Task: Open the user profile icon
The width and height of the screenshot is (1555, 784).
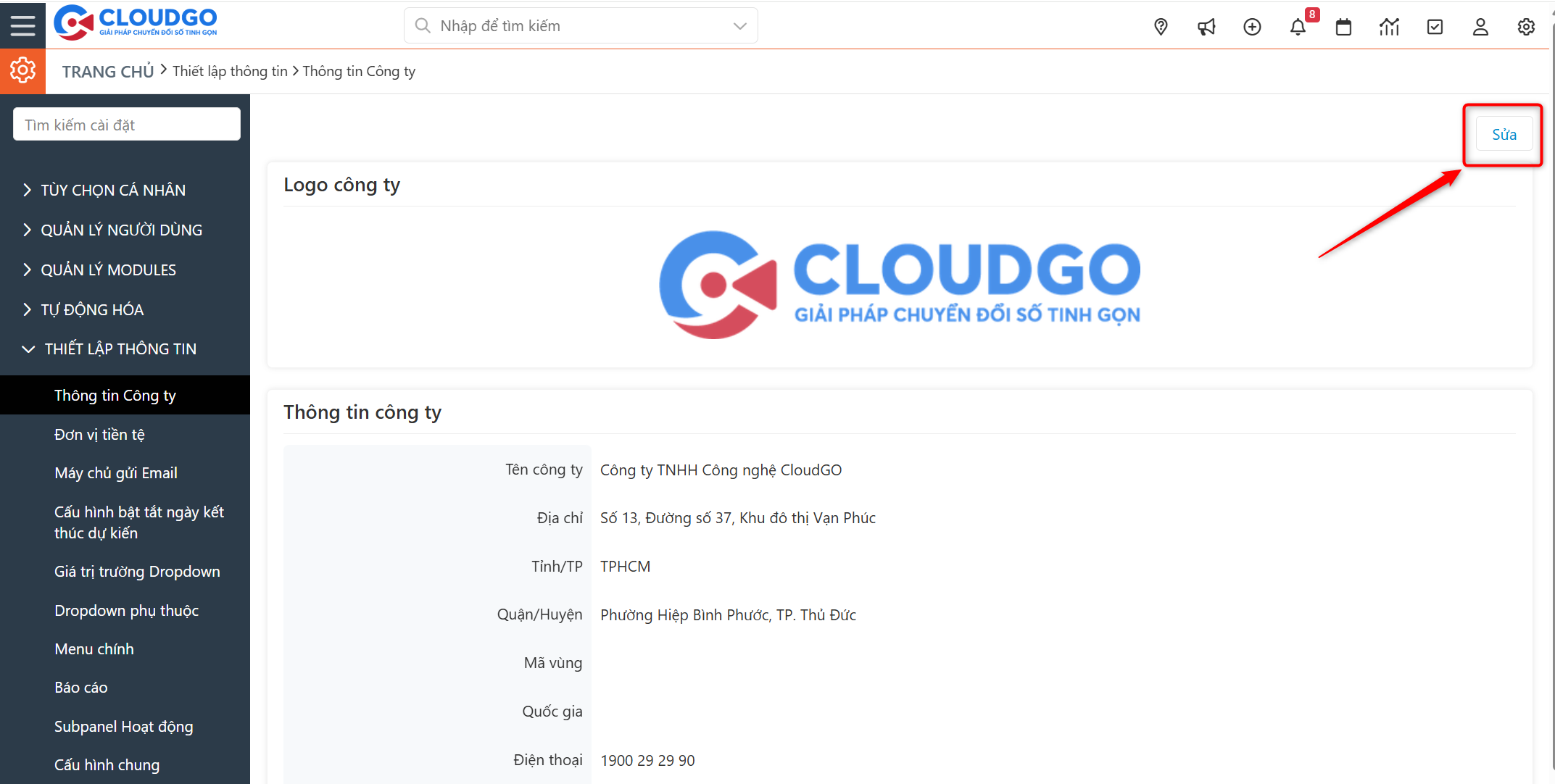Action: (x=1480, y=27)
